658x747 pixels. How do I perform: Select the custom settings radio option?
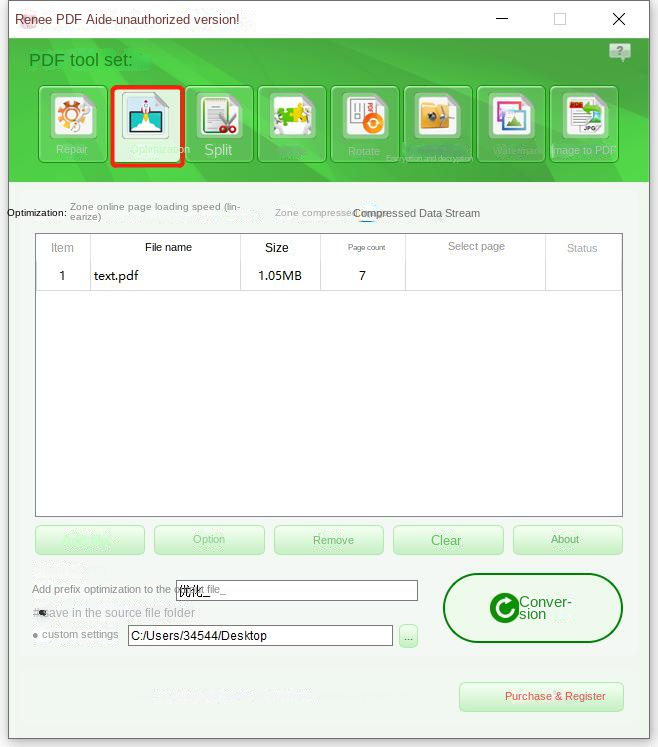click(x=36, y=635)
